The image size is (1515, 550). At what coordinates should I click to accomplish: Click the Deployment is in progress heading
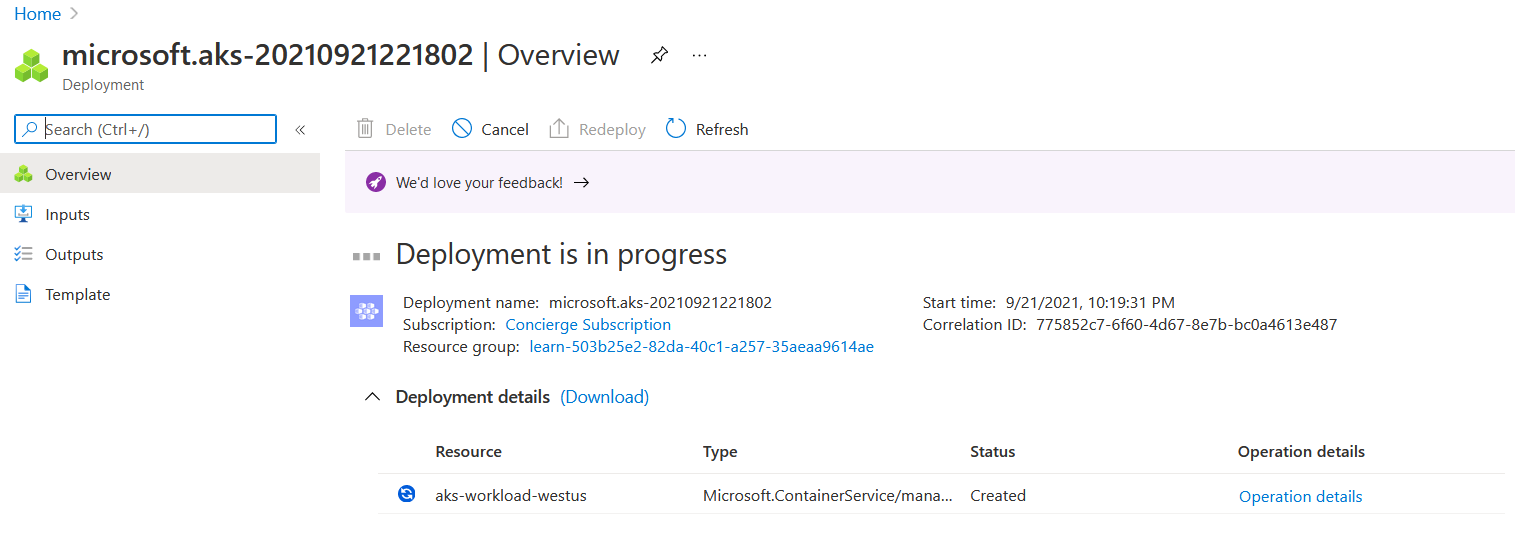click(x=561, y=254)
